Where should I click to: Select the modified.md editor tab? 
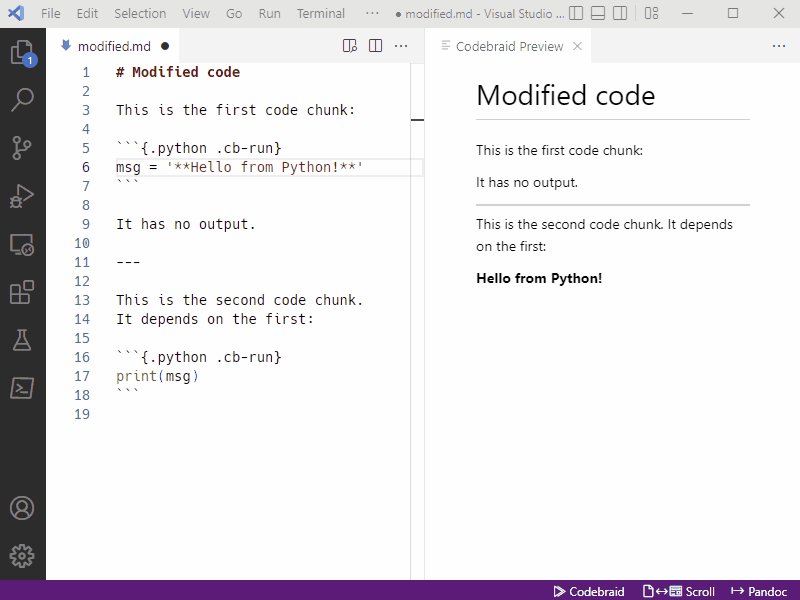(x=112, y=46)
